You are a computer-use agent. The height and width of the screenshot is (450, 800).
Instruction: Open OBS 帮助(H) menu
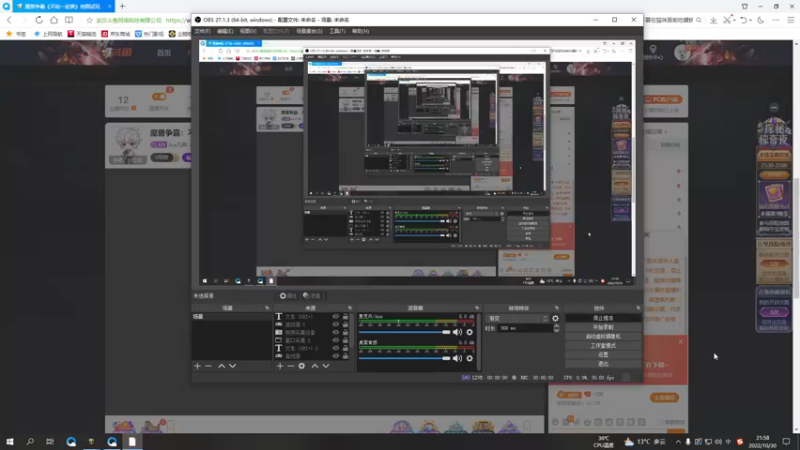point(360,31)
